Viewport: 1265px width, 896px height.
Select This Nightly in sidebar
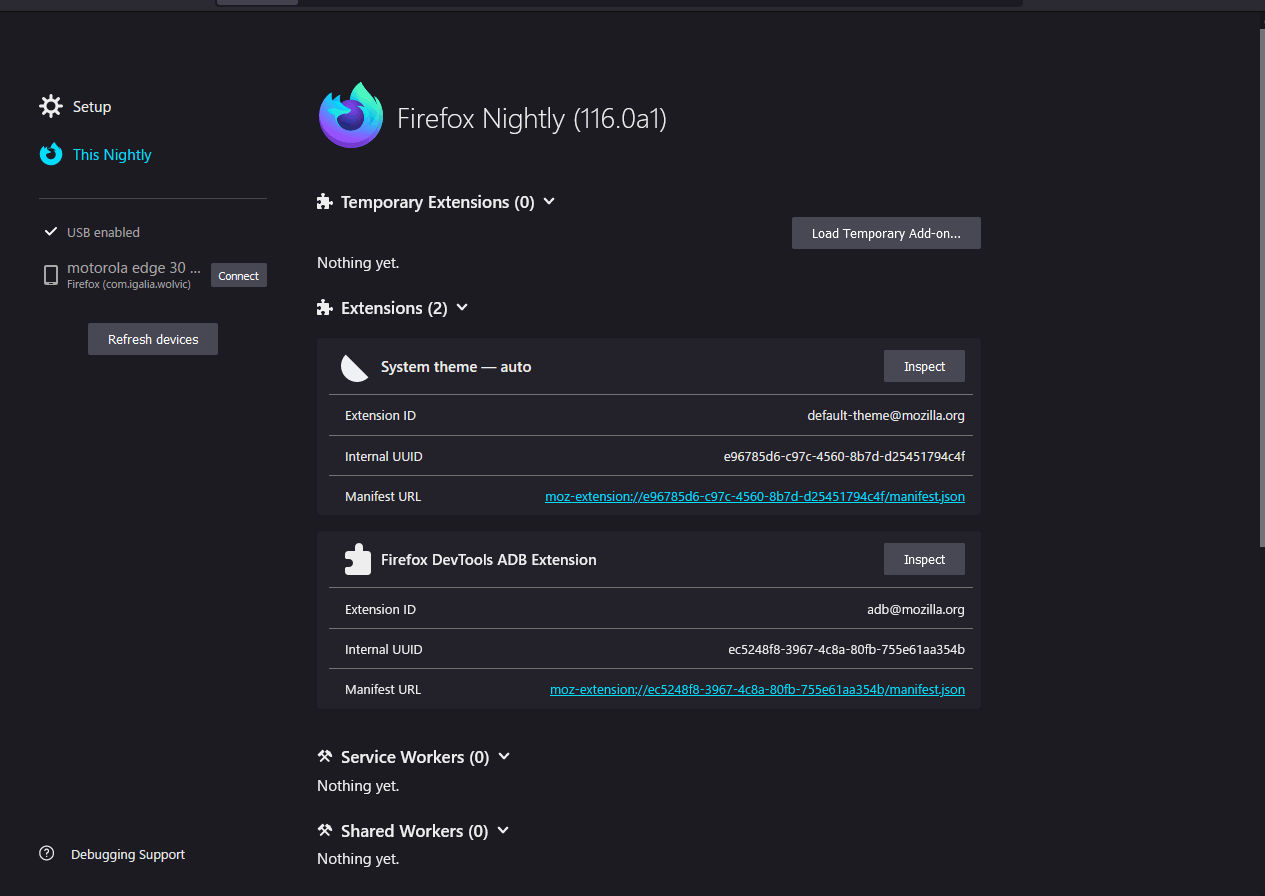coord(112,154)
